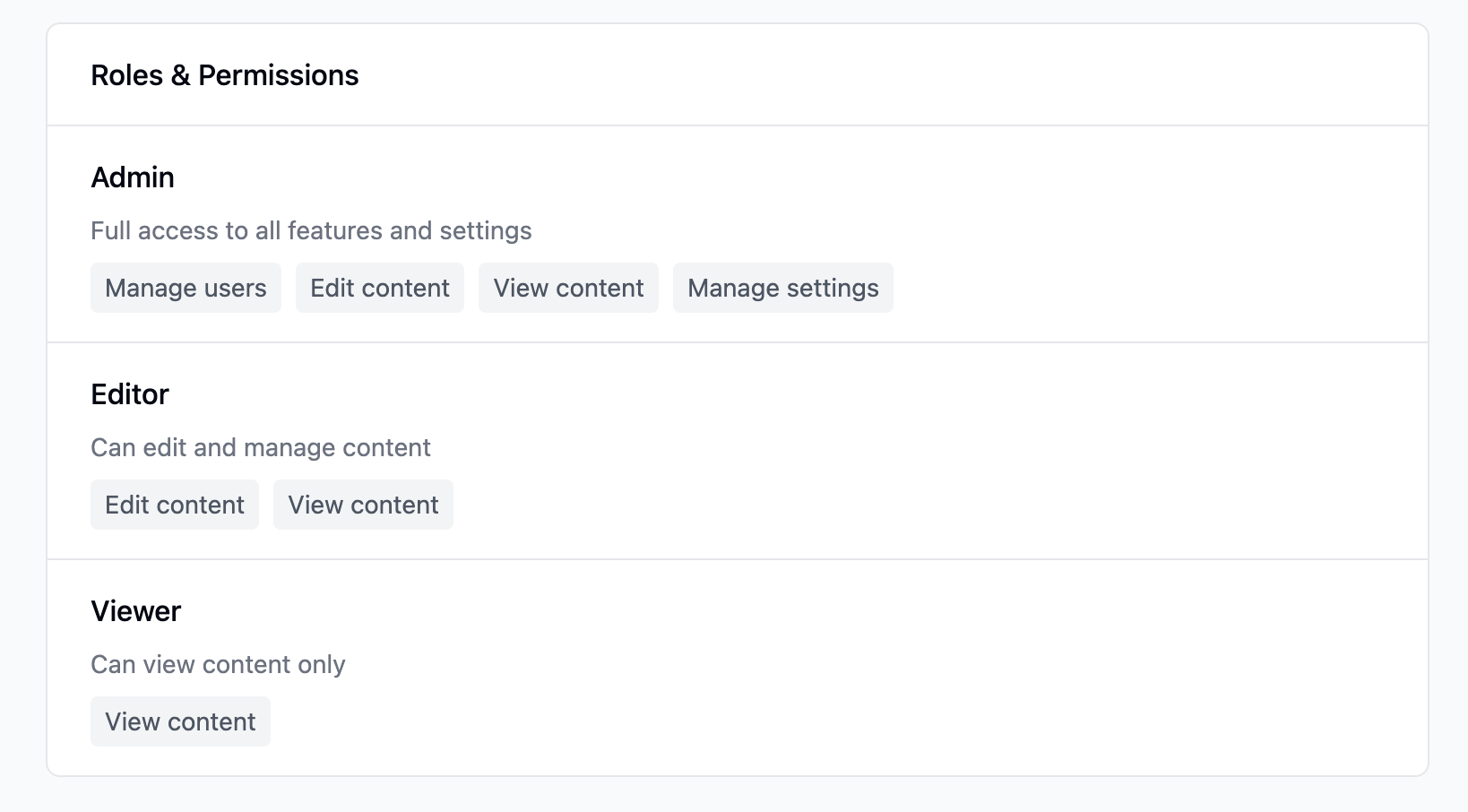This screenshot has width=1468, height=812.
Task: Select Admin's Edit content permission tag
Action: [380, 288]
